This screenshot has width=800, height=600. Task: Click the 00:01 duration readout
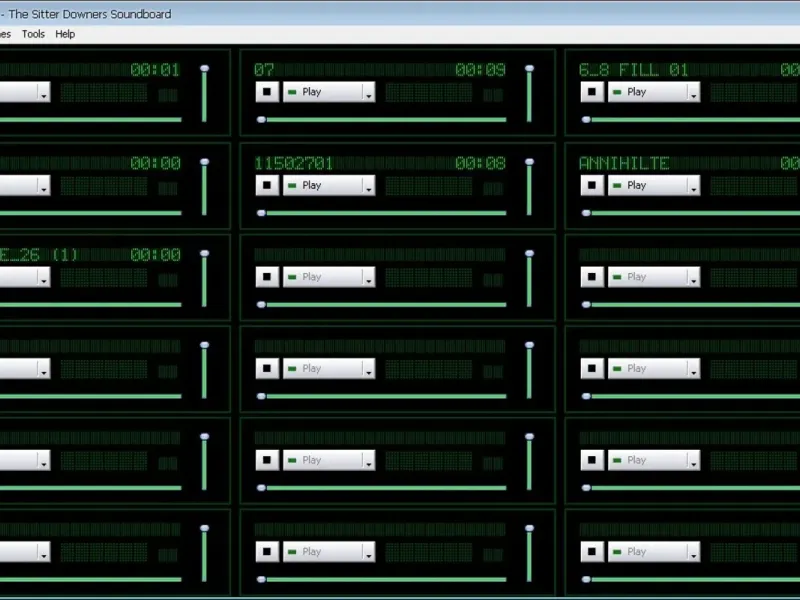point(155,69)
